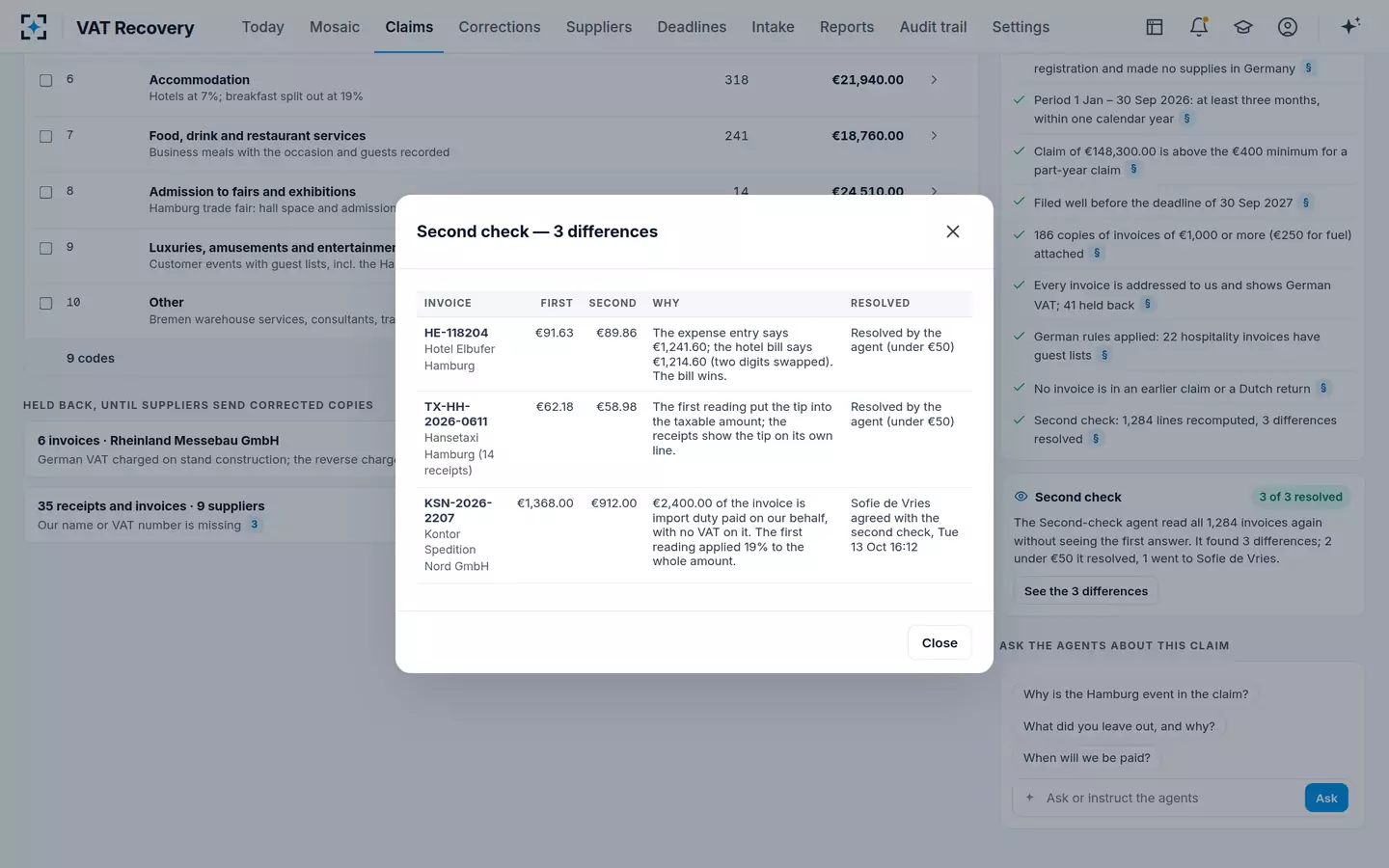Expand the Accommodation row chevron
The height and width of the screenshot is (868, 1389).
[x=934, y=80]
